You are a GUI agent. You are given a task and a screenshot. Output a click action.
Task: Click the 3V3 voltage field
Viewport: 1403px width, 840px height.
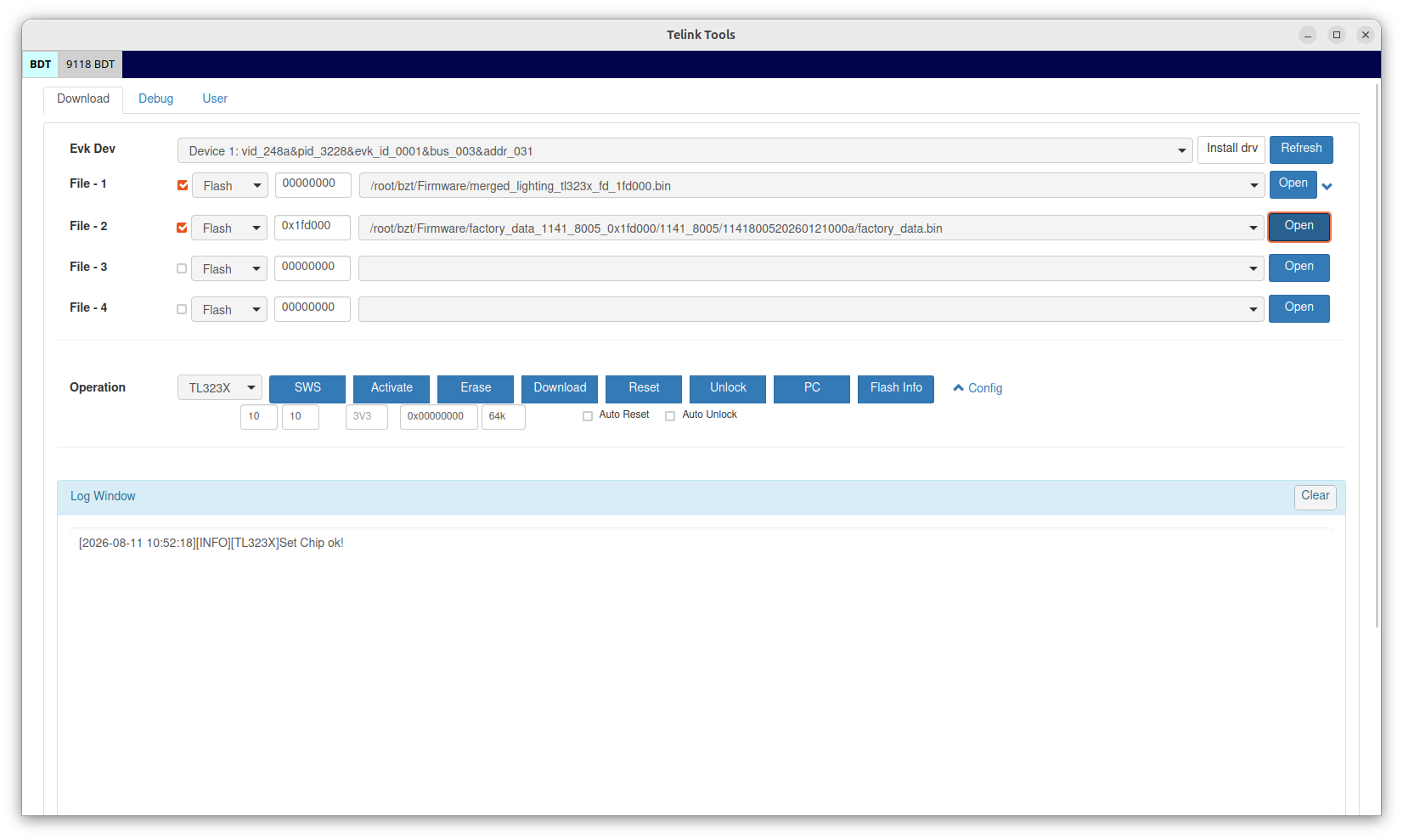click(x=367, y=417)
